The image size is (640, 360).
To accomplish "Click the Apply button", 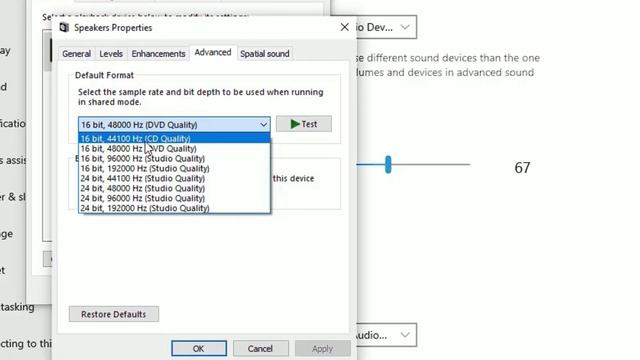I will 322,349.
